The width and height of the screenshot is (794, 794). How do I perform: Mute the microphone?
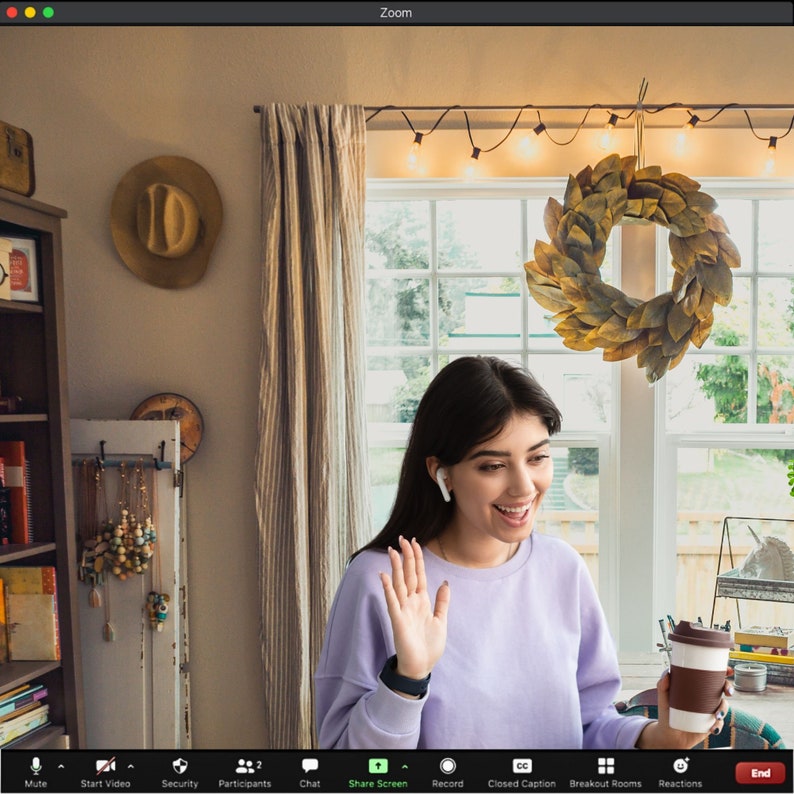click(35, 772)
